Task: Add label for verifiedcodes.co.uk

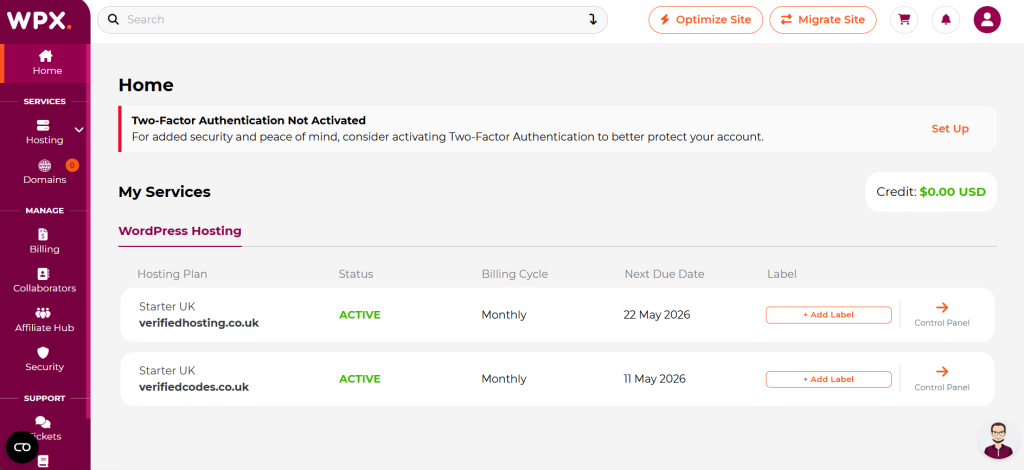Action: 828,379
